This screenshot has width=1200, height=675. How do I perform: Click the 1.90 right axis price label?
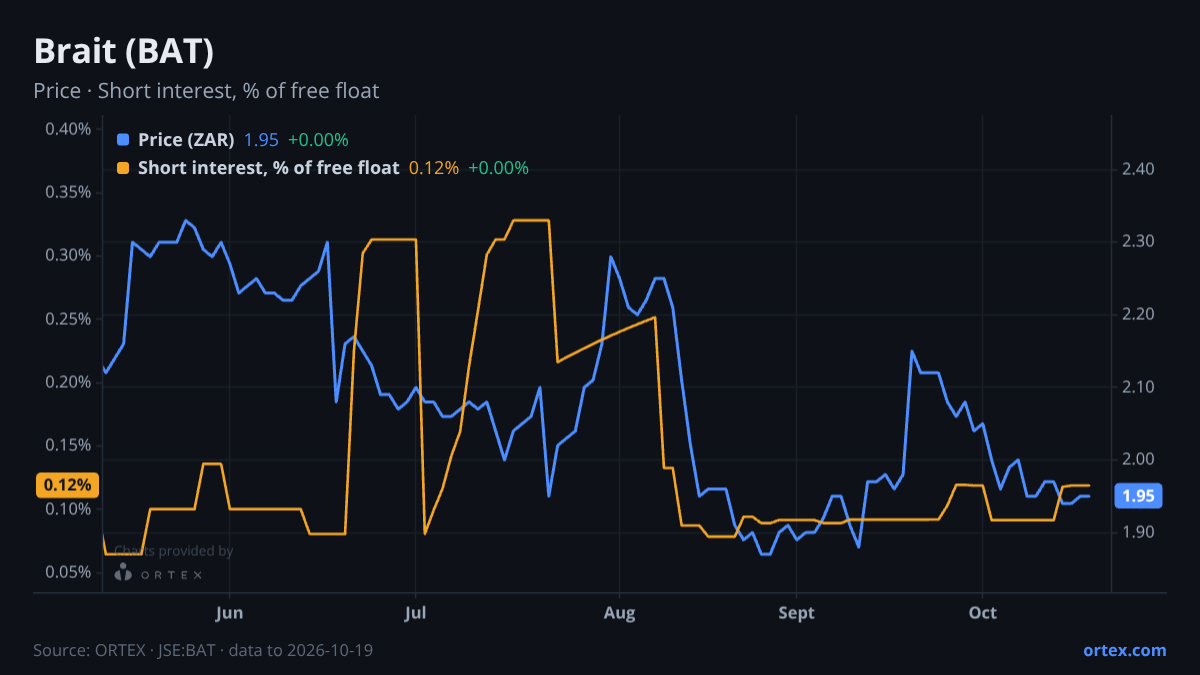[x=1138, y=532]
